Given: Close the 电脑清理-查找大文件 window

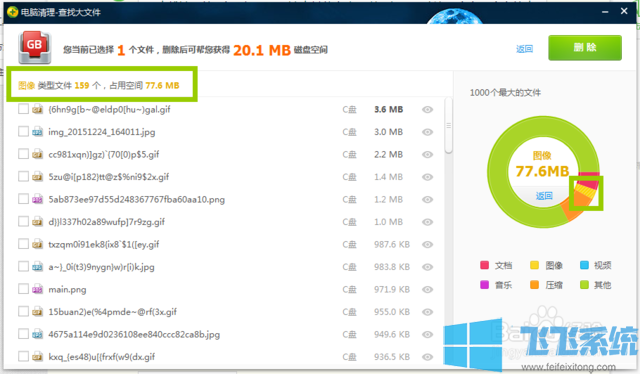Looking at the screenshot, I should pos(624,11).
